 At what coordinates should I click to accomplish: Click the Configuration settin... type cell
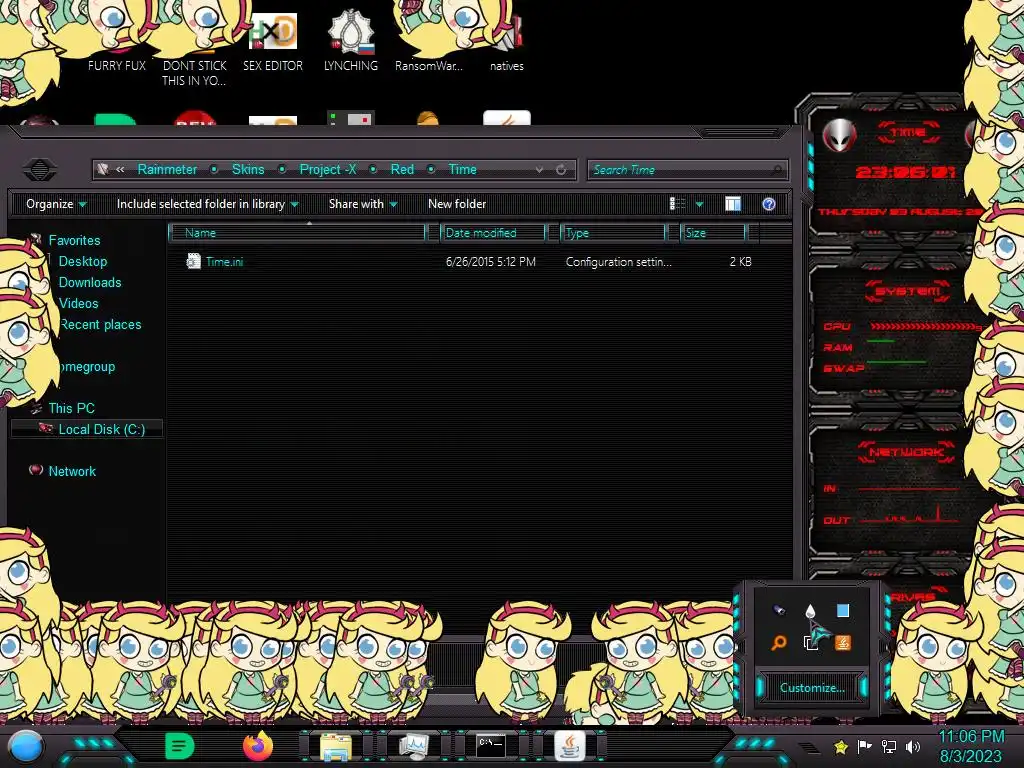pyautogui.click(x=618, y=262)
